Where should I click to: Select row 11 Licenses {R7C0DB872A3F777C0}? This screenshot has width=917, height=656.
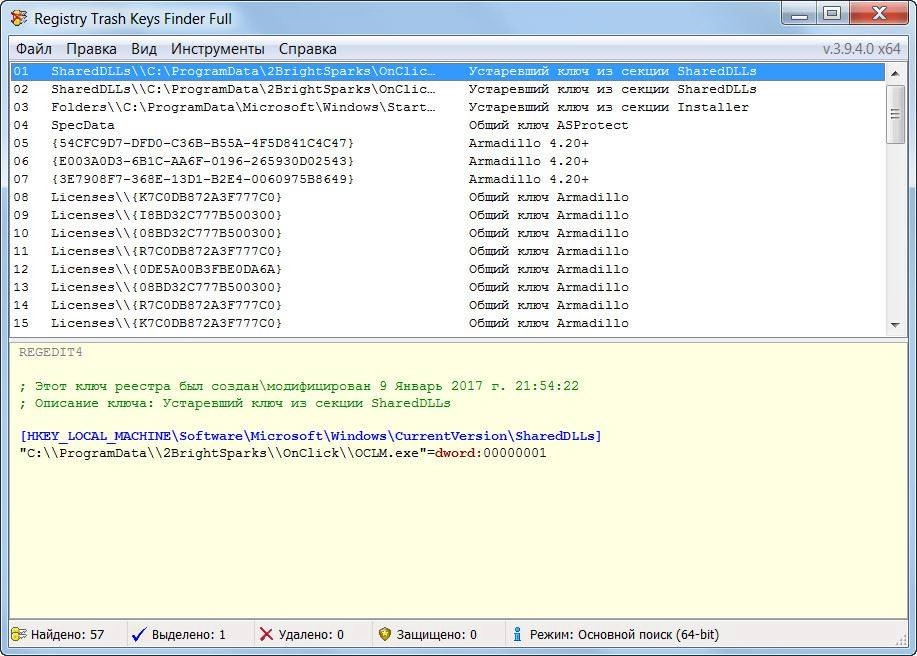448,251
